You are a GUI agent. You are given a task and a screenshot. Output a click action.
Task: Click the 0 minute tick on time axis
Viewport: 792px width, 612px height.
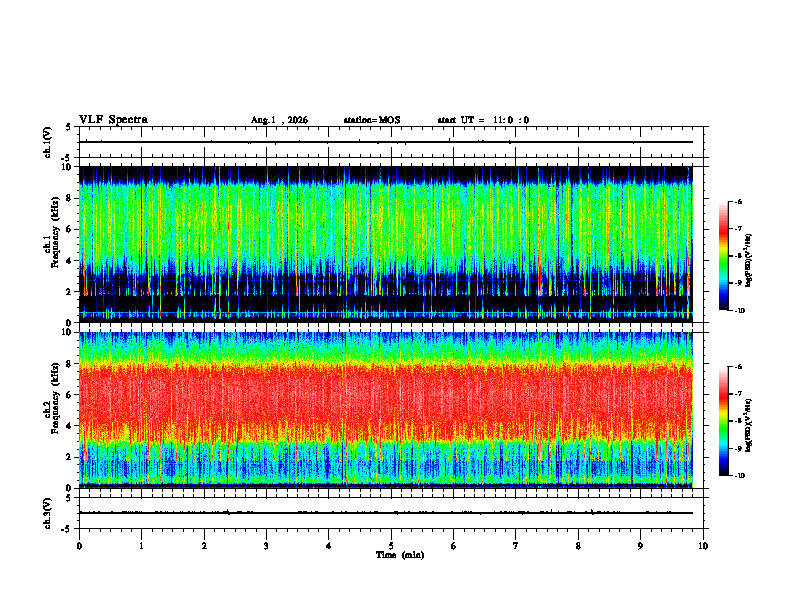79,546
